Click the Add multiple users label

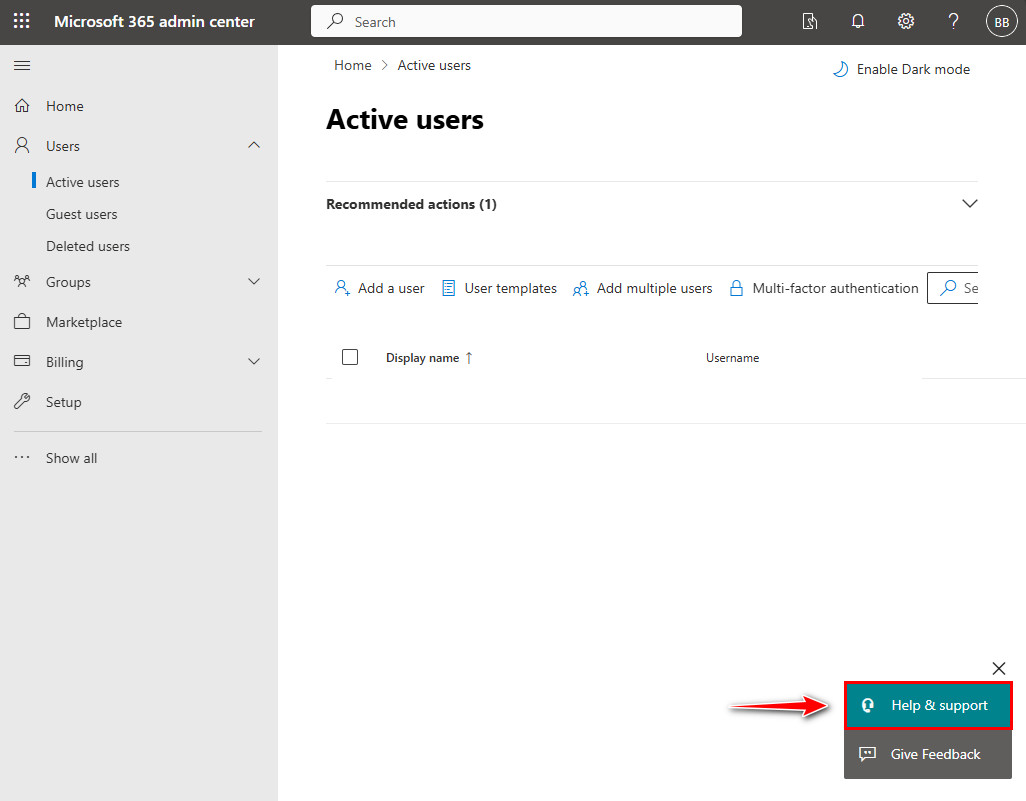654,288
